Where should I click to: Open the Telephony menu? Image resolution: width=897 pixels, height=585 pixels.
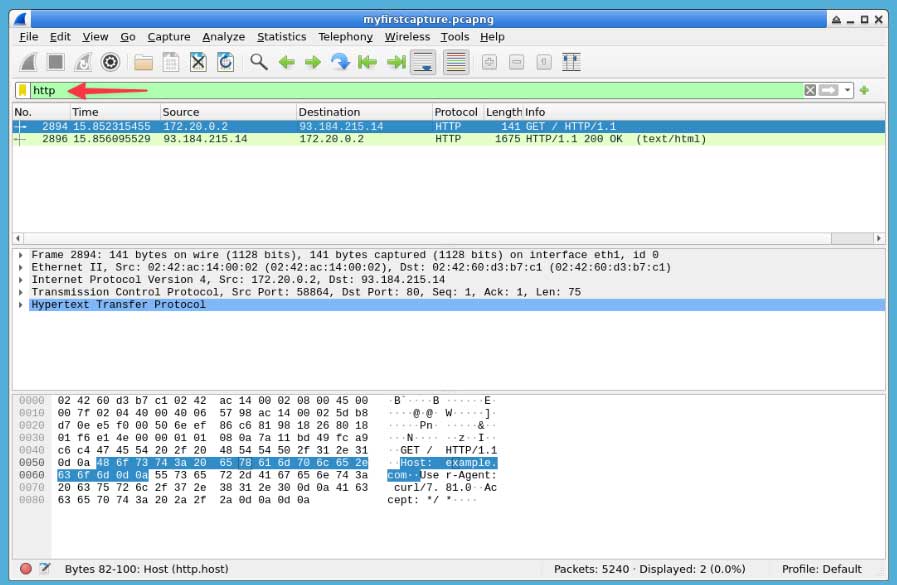[346, 37]
